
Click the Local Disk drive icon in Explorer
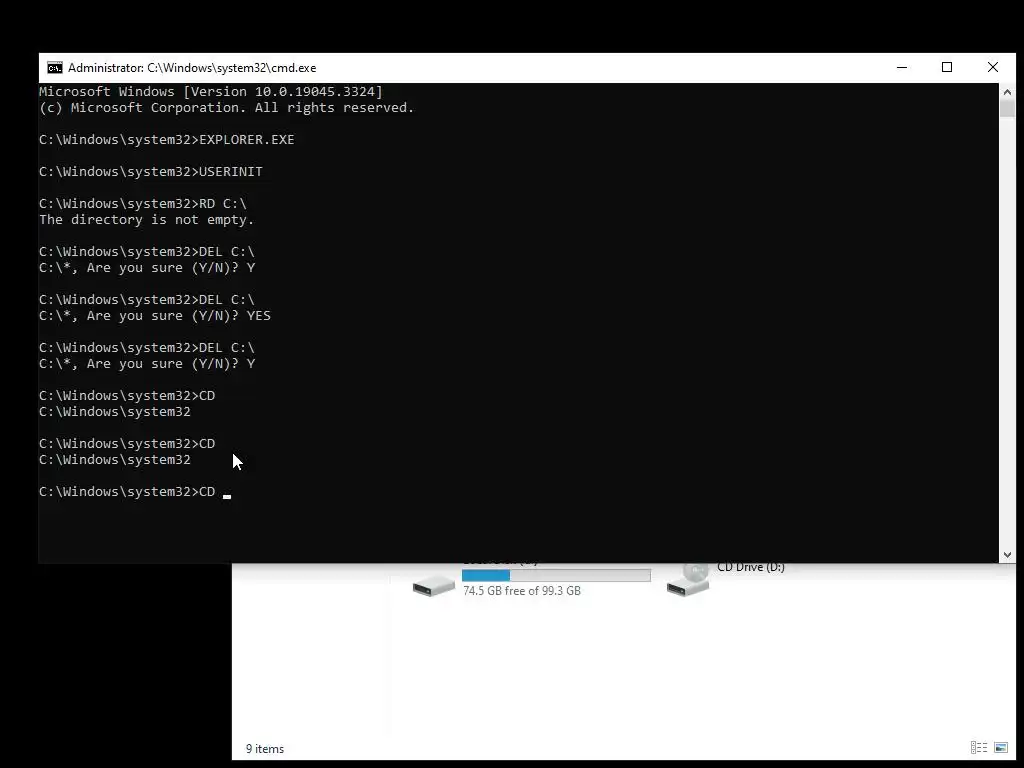(x=434, y=585)
